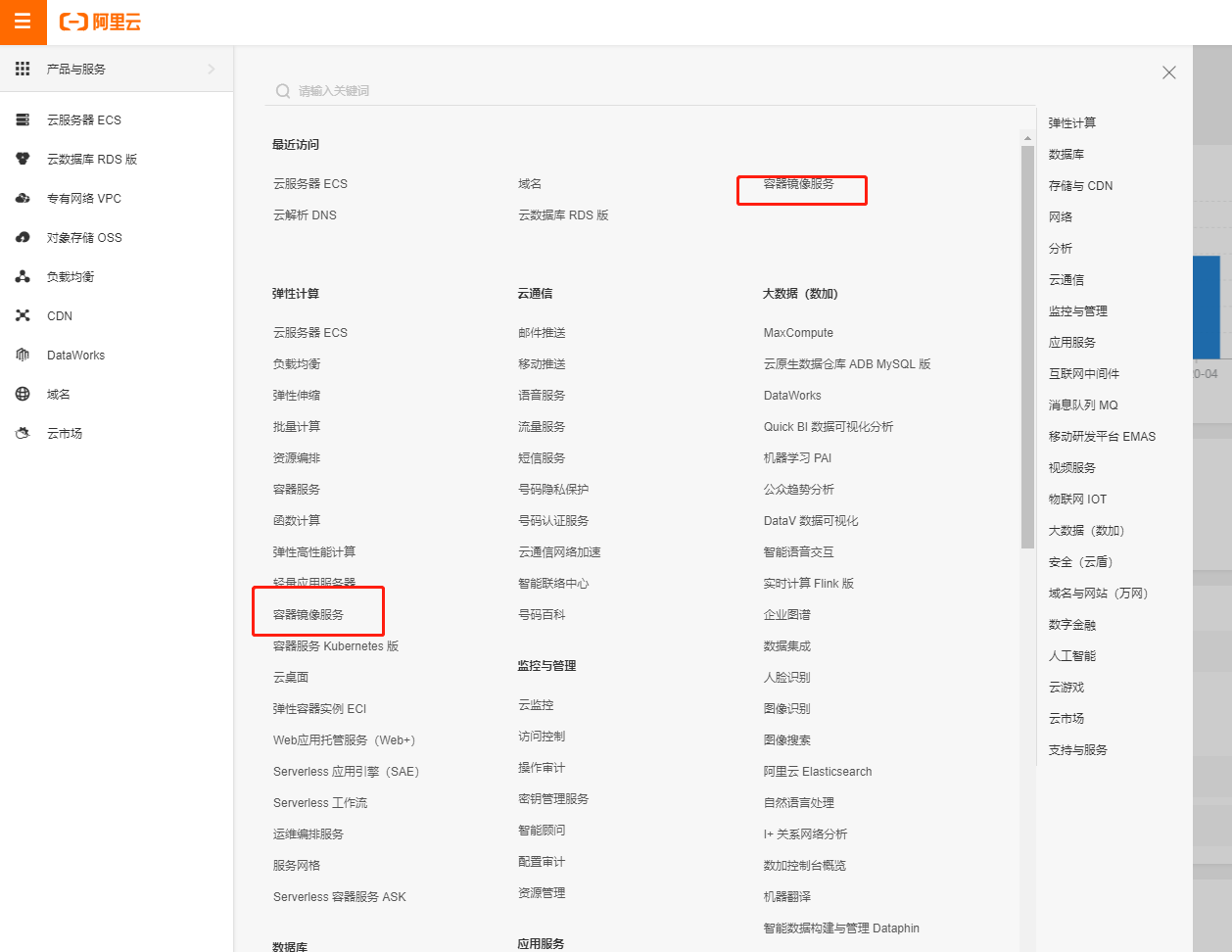Open 人脸识别 link

(x=786, y=677)
